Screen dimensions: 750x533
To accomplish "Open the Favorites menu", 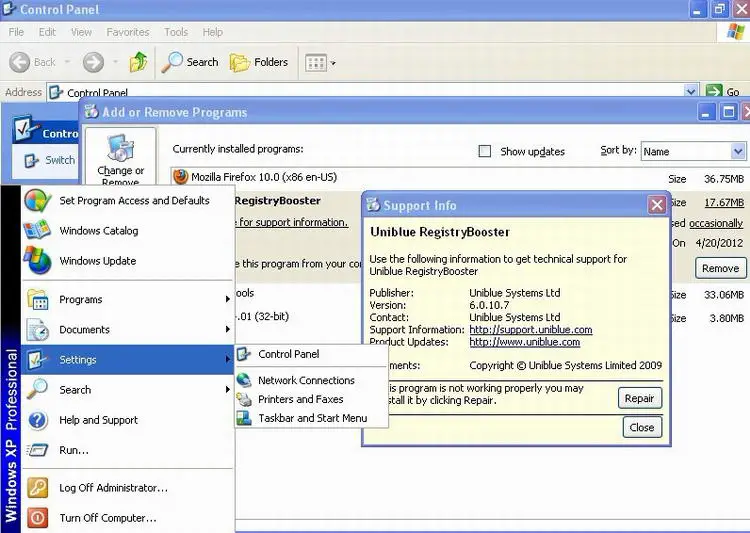I will pyautogui.click(x=128, y=32).
